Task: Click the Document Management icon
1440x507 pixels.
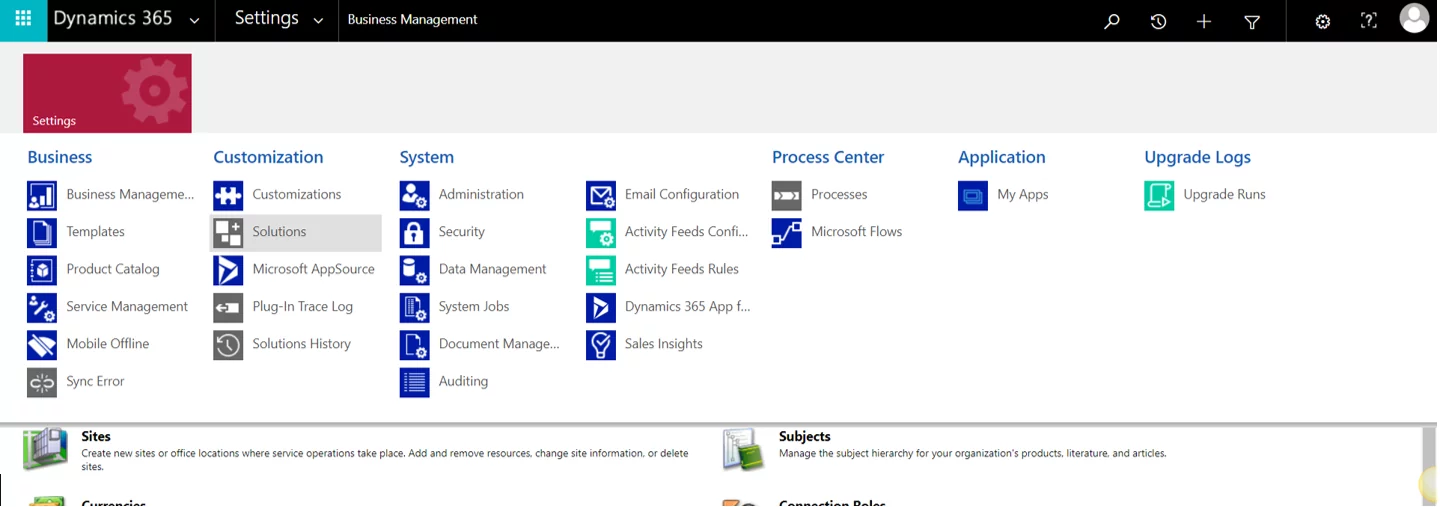Action: (414, 344)
